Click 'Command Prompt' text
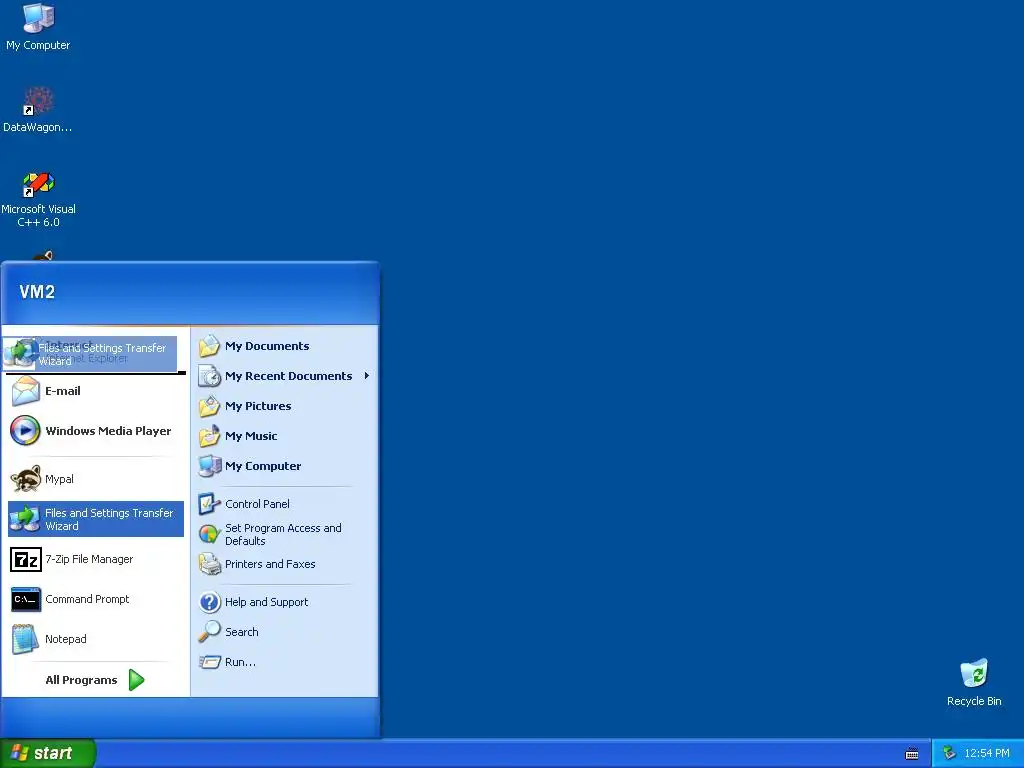1024x768 pixels. tap(87, 599)
